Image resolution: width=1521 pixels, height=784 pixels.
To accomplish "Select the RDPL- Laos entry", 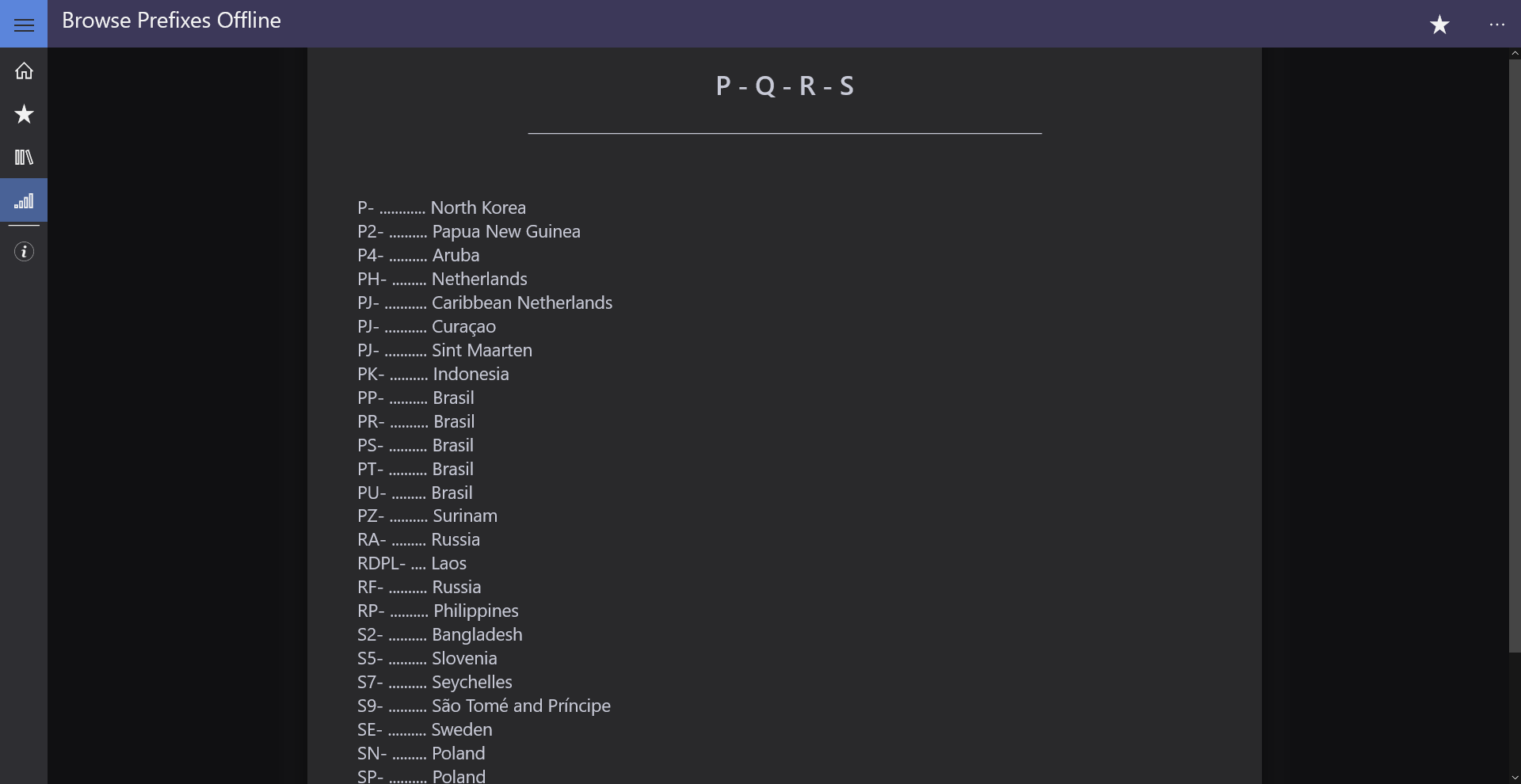I will point(411,563).
